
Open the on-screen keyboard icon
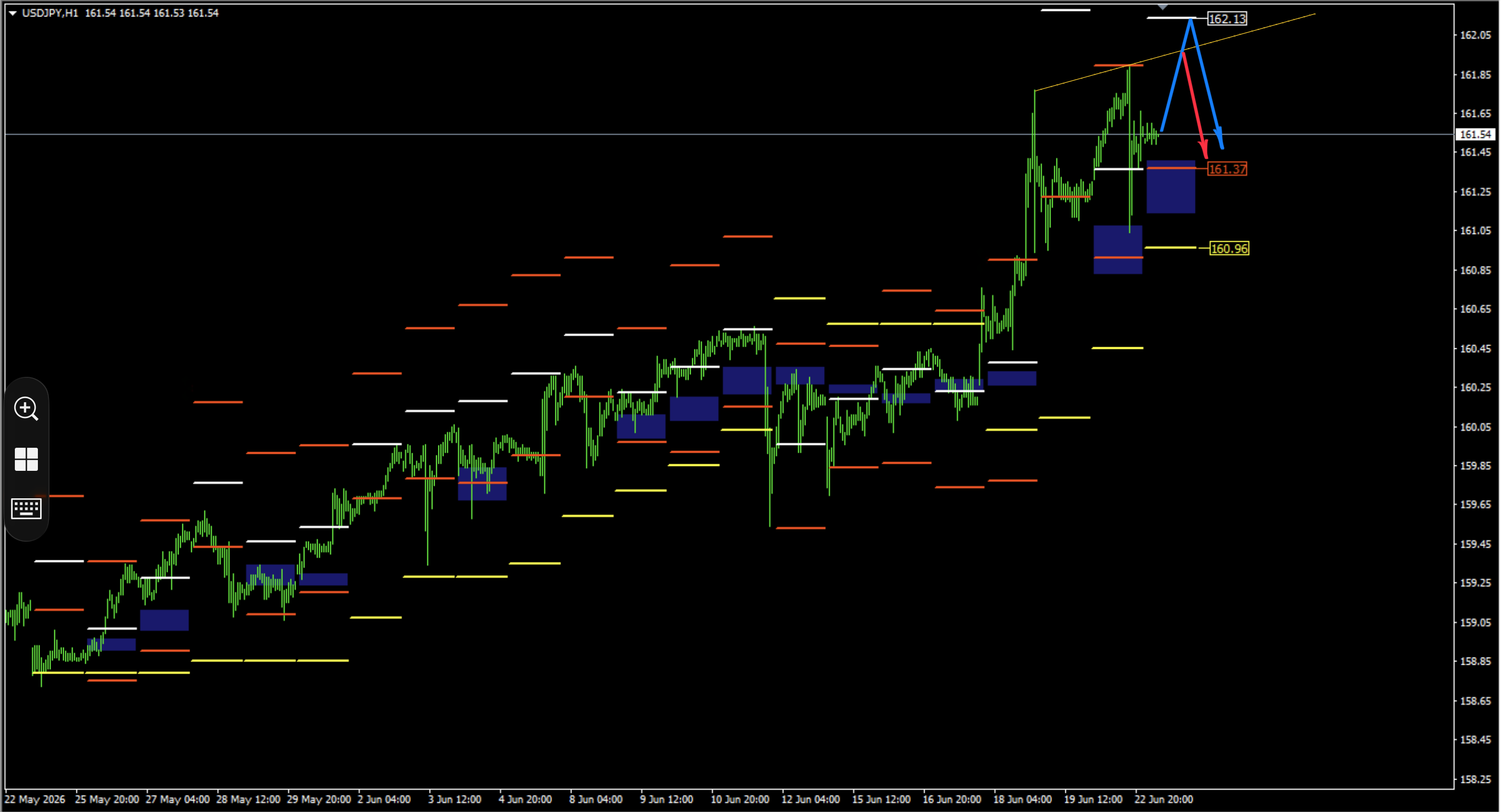point(26,509)
